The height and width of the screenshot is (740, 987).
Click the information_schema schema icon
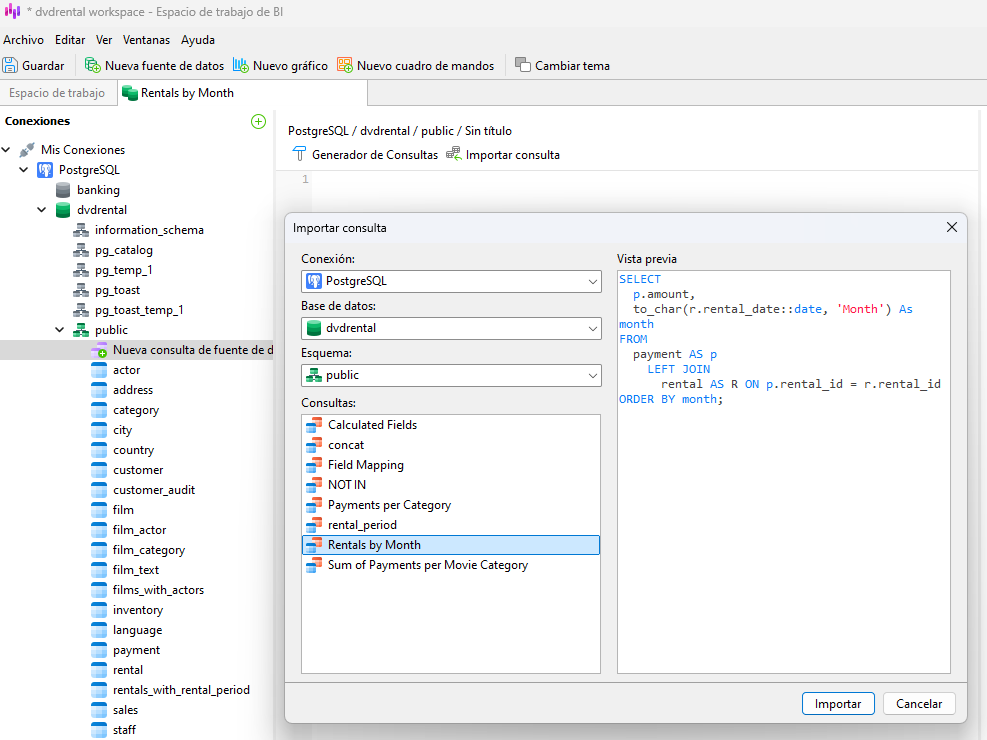(x=81, y=230)
